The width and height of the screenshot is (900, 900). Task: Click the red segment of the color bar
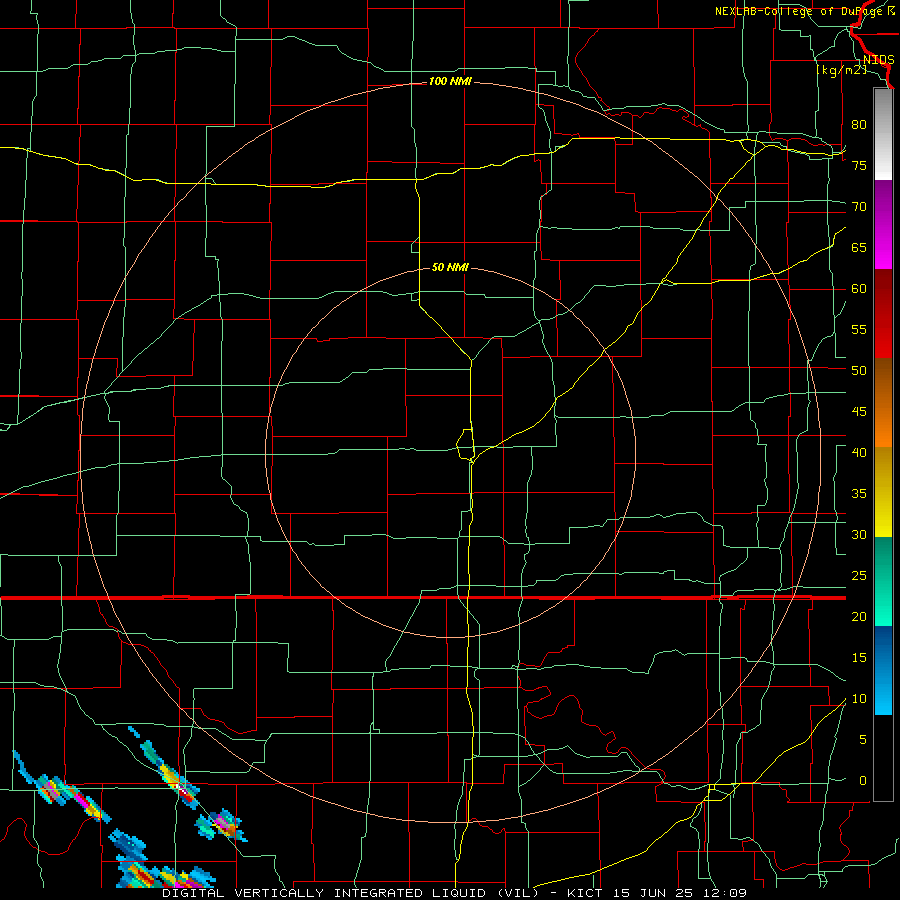pyautogui.click(x=883, y=314)
